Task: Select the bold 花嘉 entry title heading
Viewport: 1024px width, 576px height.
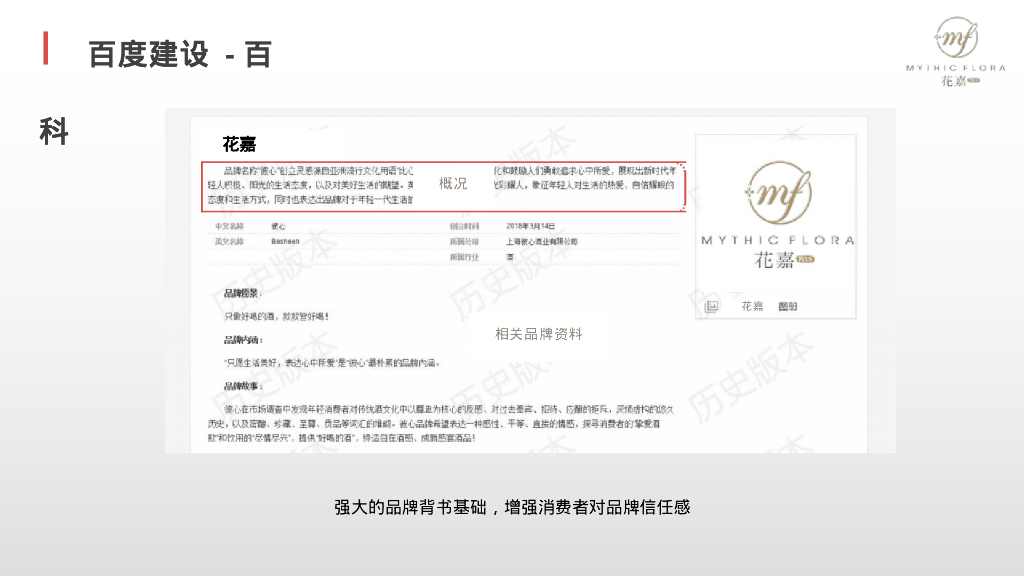Action: pos(239,144)
